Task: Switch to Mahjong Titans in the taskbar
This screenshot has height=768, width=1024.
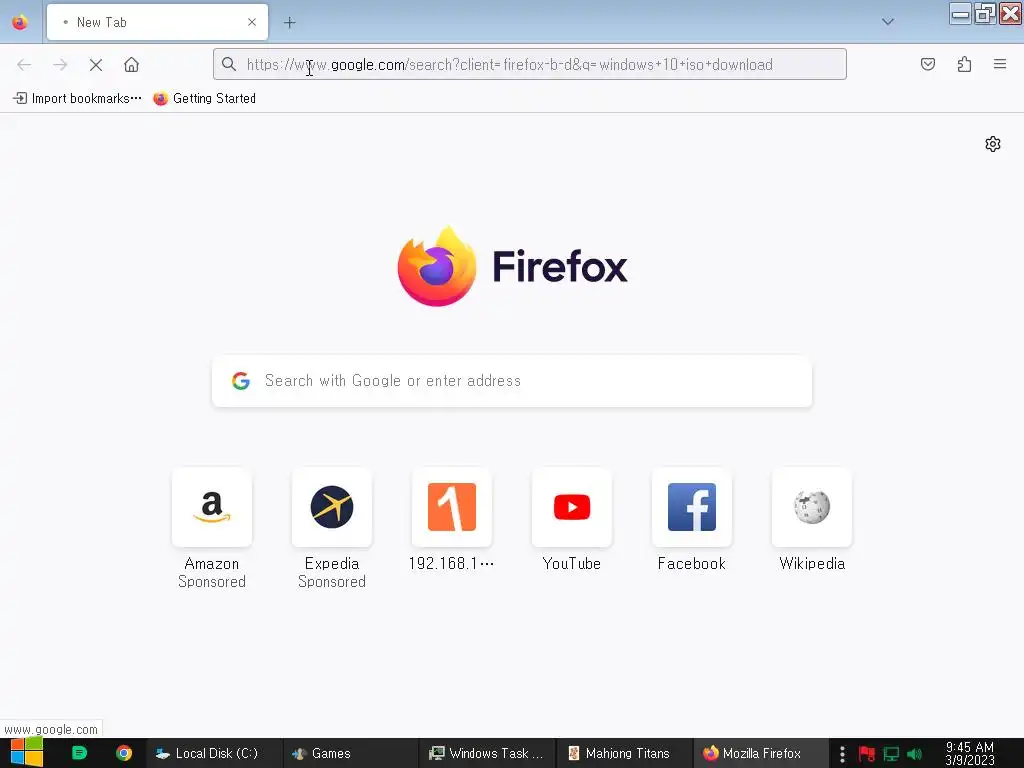Action: point(624,753)
